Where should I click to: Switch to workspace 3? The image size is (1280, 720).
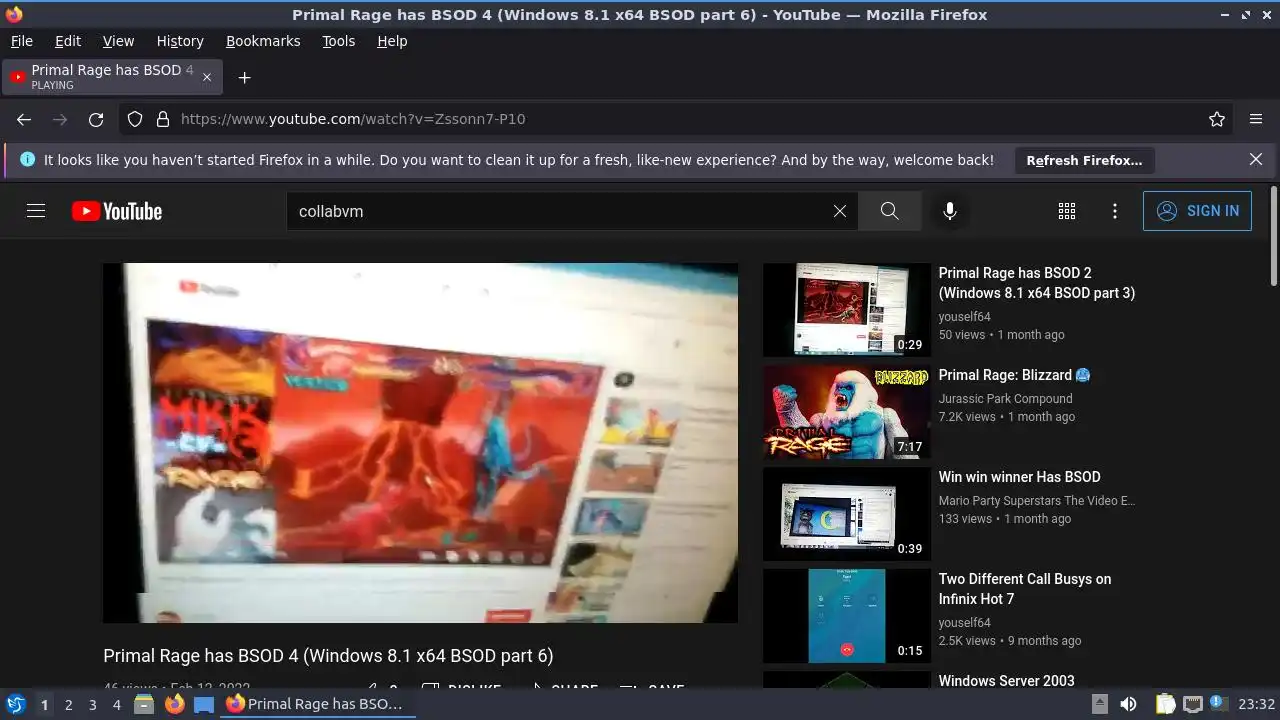pos(92,704)
